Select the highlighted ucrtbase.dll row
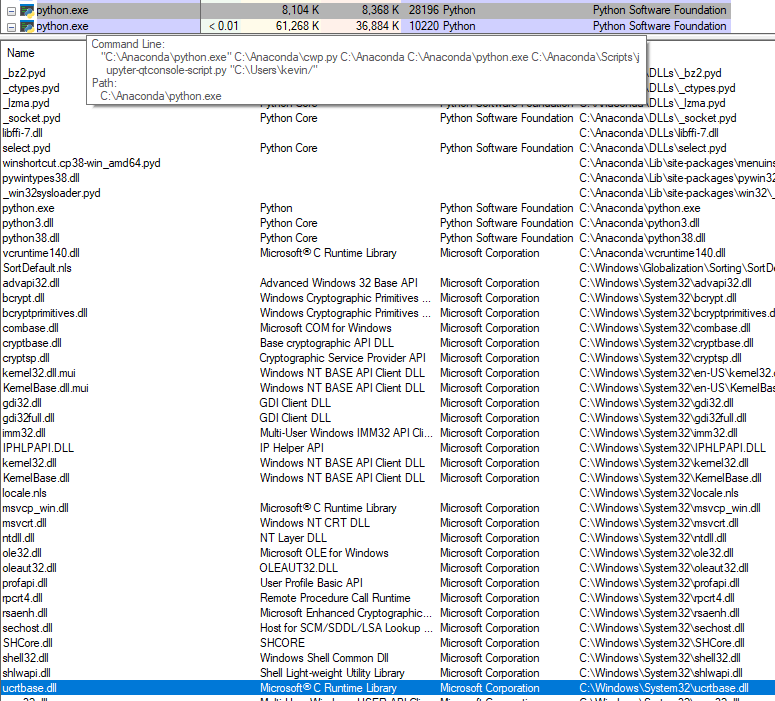This screenshot has width=775, height=701. 388,688
